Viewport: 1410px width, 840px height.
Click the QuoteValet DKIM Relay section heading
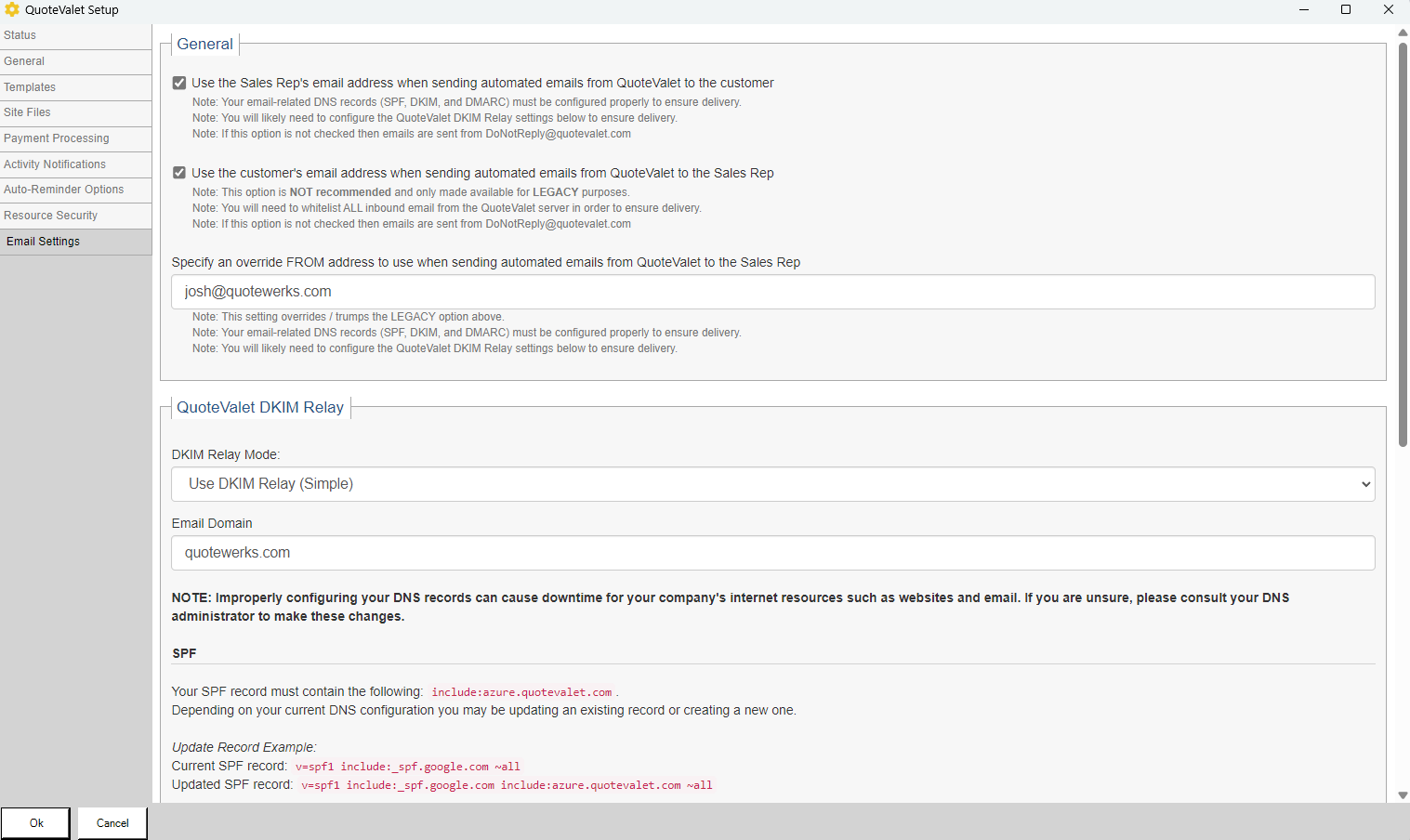point(260,407)
